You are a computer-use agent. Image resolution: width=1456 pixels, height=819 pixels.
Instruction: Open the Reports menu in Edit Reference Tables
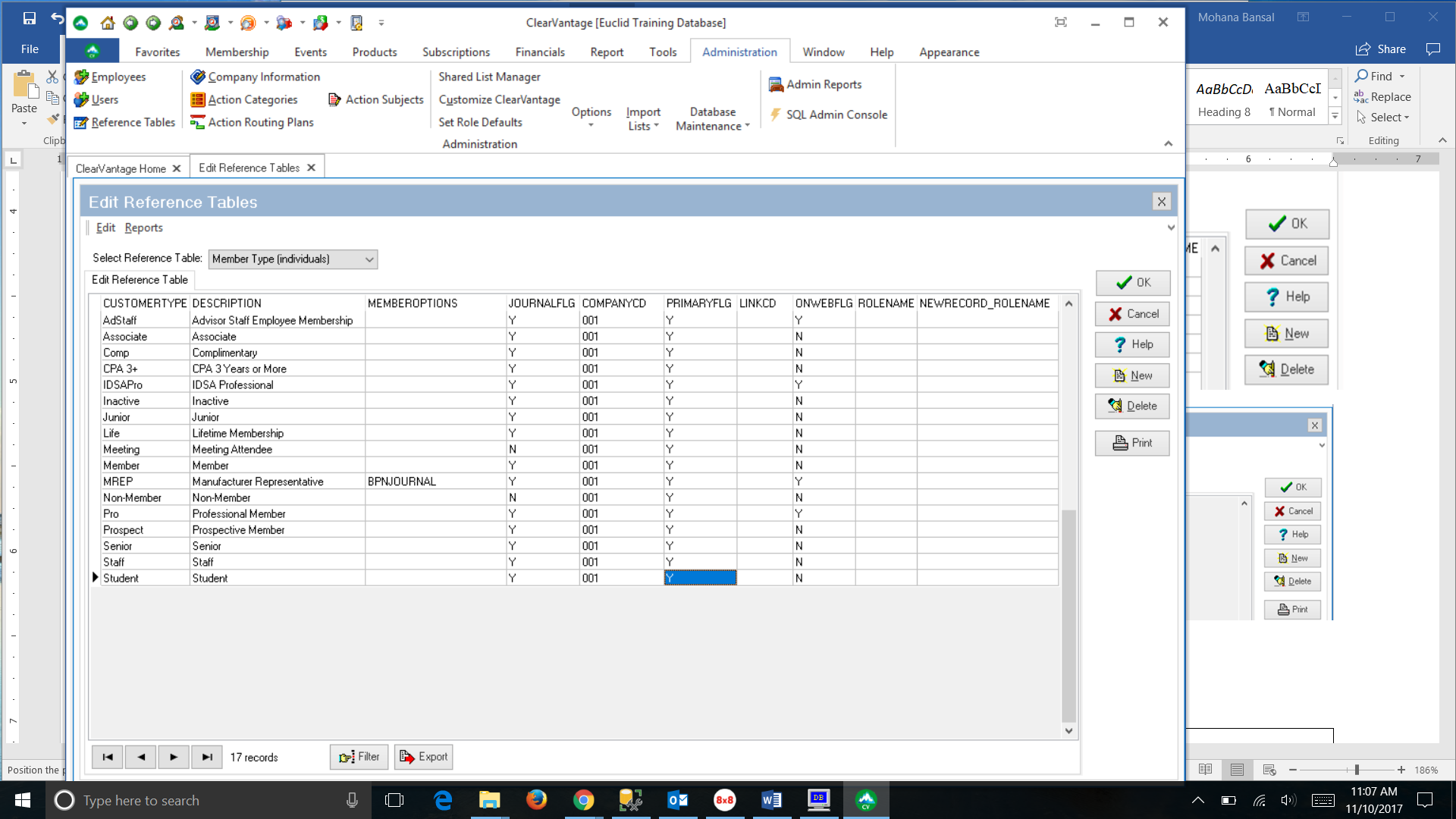143,227
